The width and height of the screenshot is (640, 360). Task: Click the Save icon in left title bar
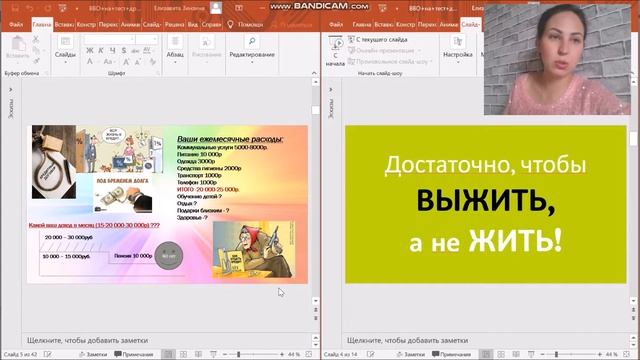[15, 8]
